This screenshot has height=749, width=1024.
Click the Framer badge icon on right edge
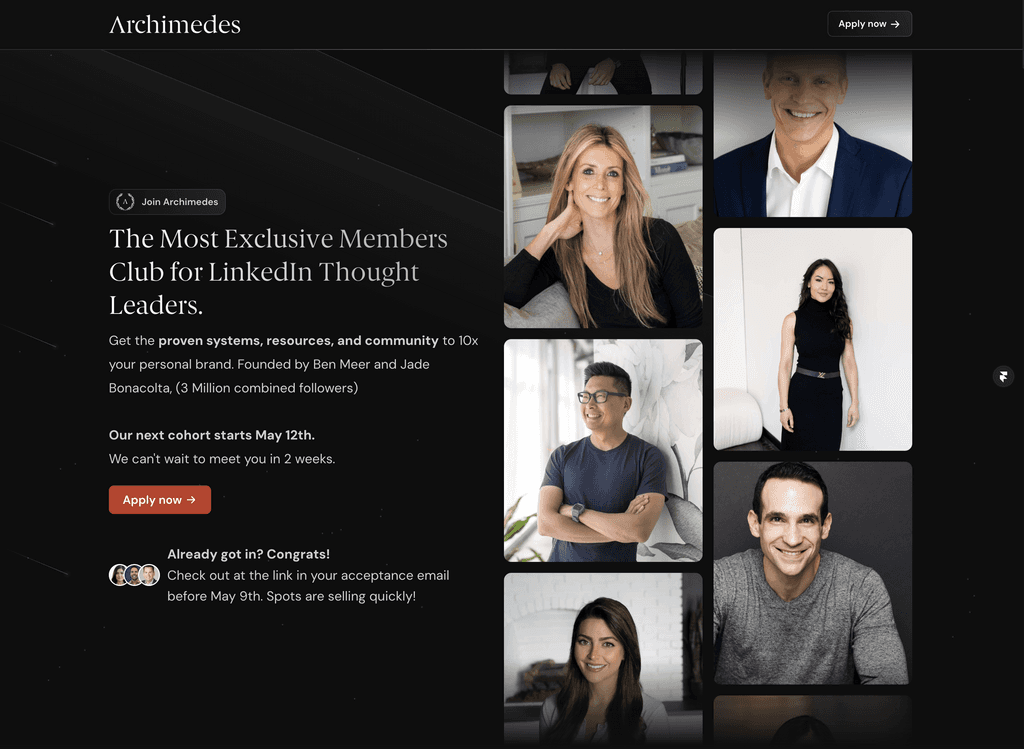[x=1003, y=376]
